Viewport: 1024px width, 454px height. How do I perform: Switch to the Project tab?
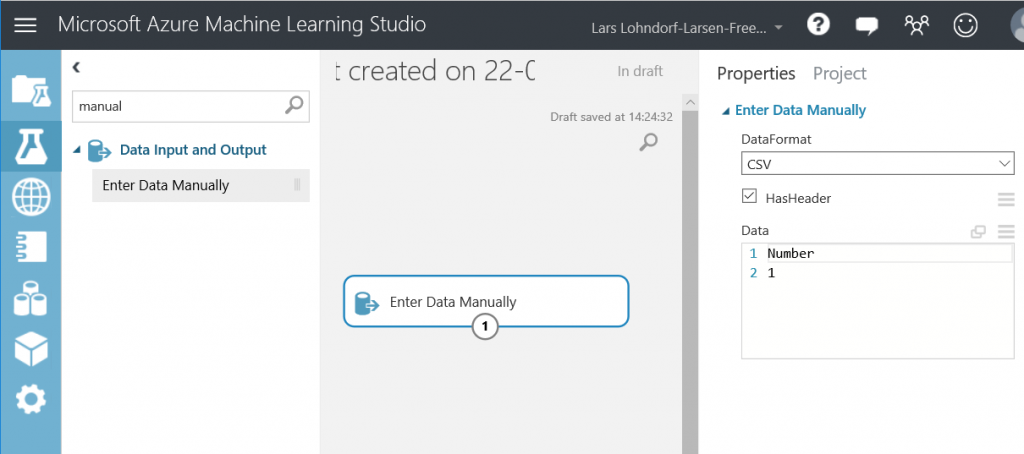(839, 73)
